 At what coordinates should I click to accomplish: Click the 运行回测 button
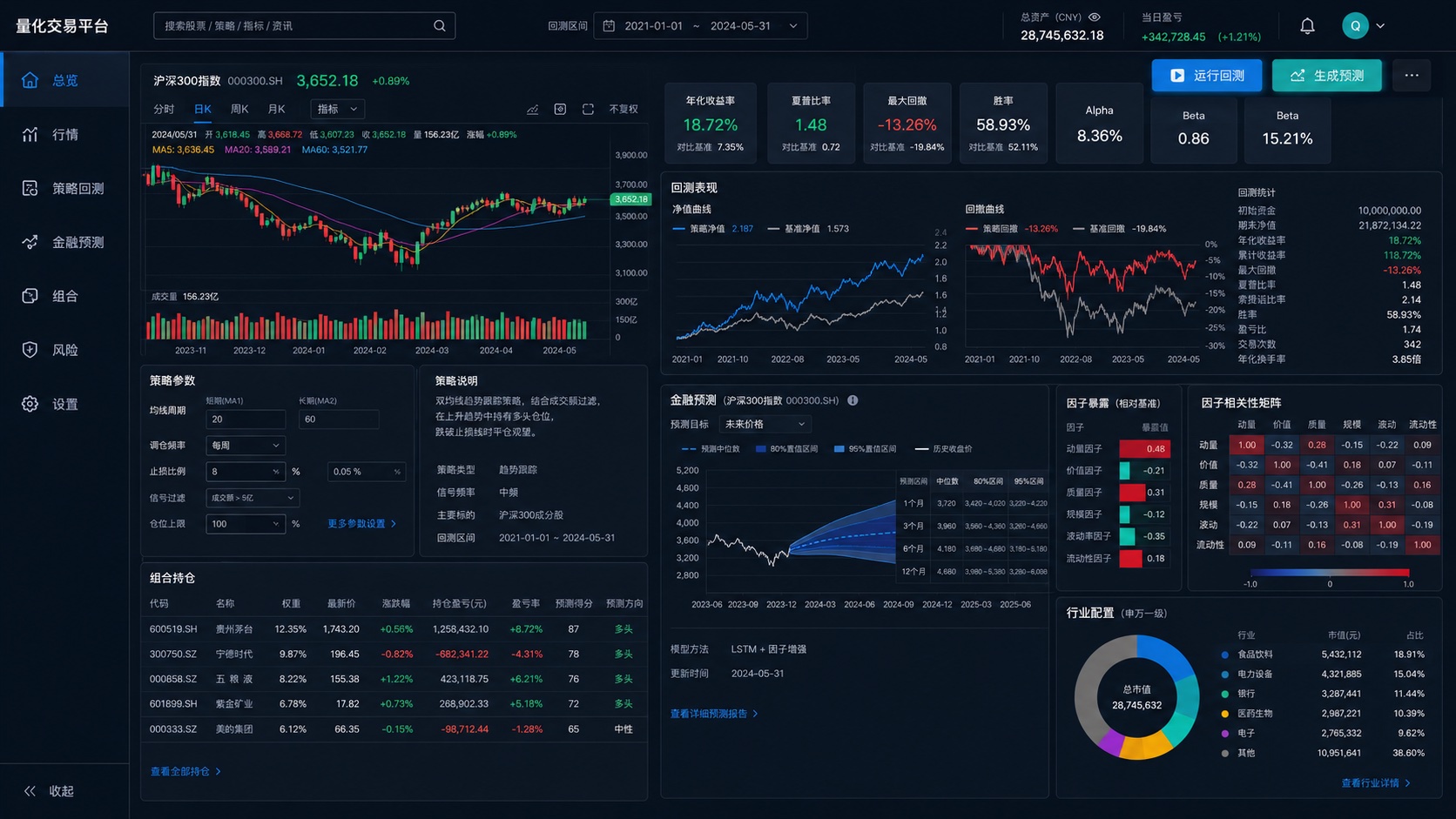click(x=1206, y=76)
